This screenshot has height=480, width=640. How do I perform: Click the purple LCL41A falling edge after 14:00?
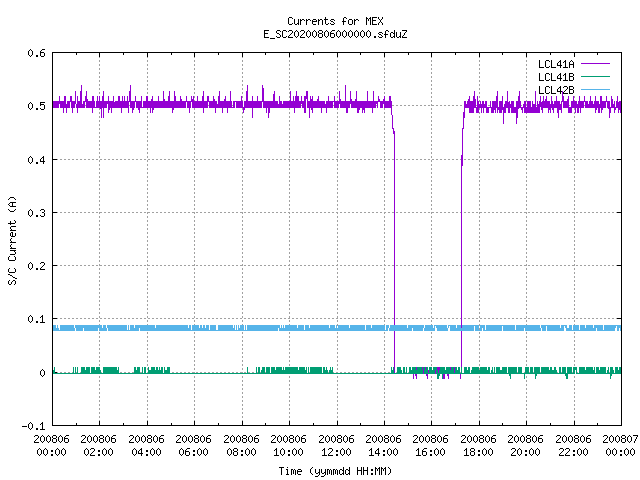pos(394,245)
